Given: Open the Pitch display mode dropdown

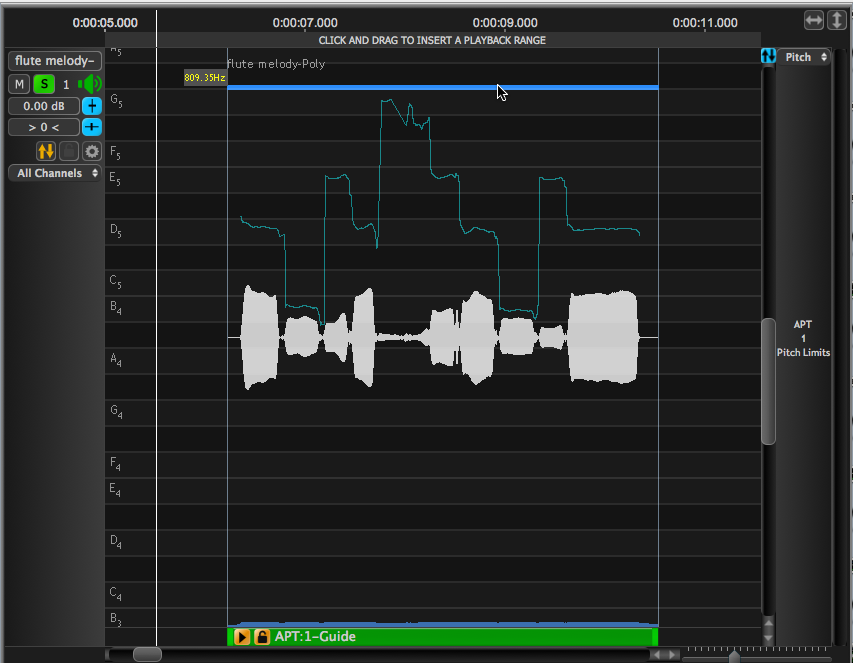Looking at the screenshot, I should [x=805, y=57].
